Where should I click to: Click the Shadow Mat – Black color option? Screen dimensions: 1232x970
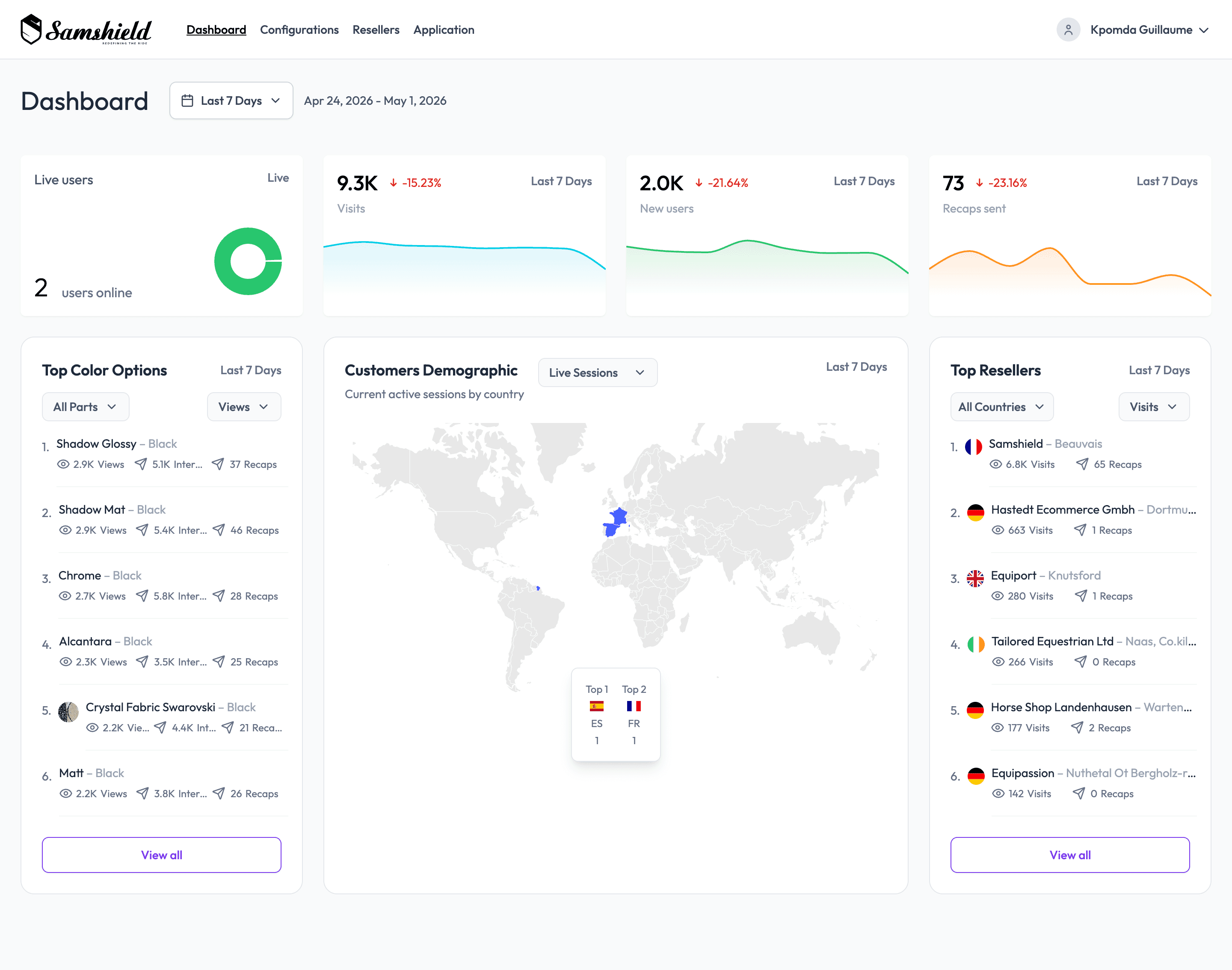(112, 510)
